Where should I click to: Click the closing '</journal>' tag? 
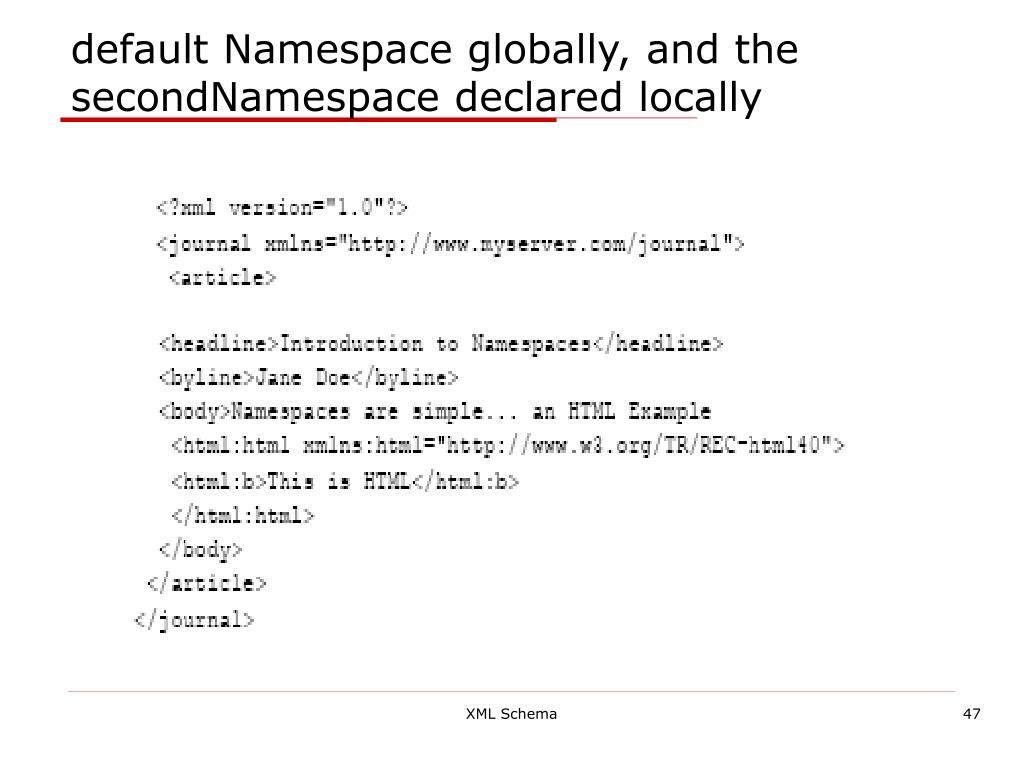(x=194, y=620)
